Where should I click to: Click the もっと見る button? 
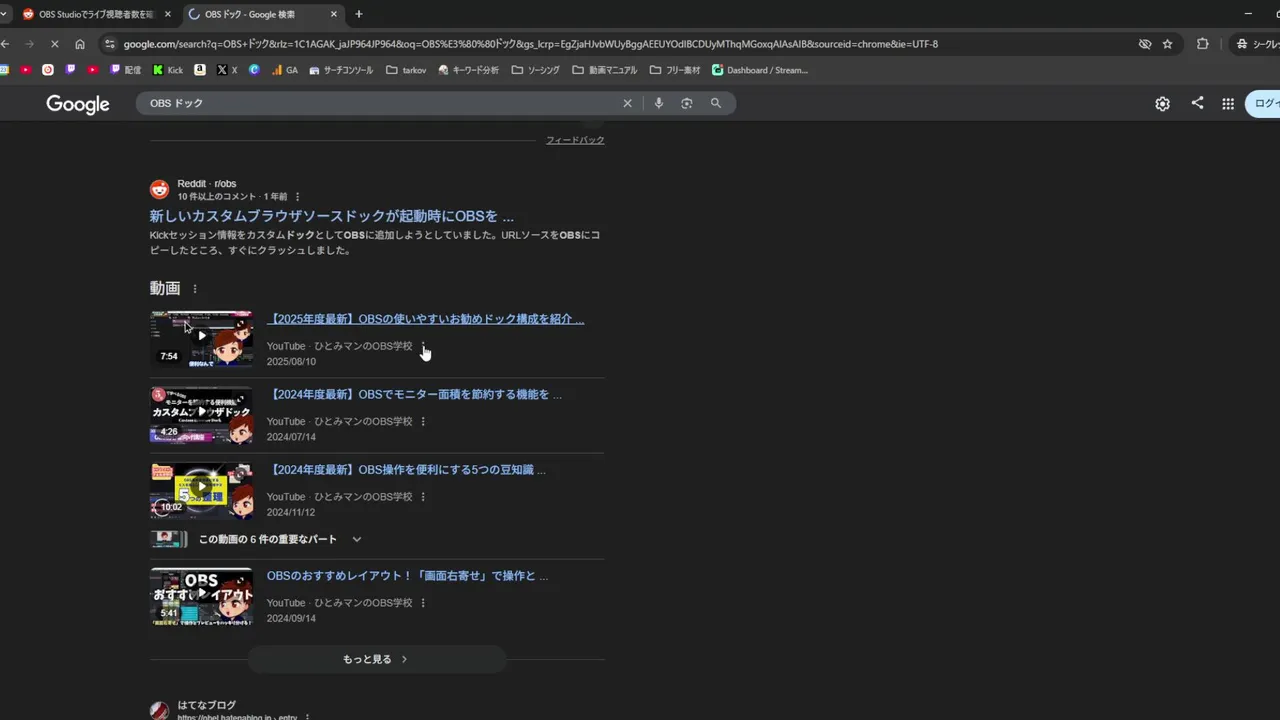click(x=376, y=659)
